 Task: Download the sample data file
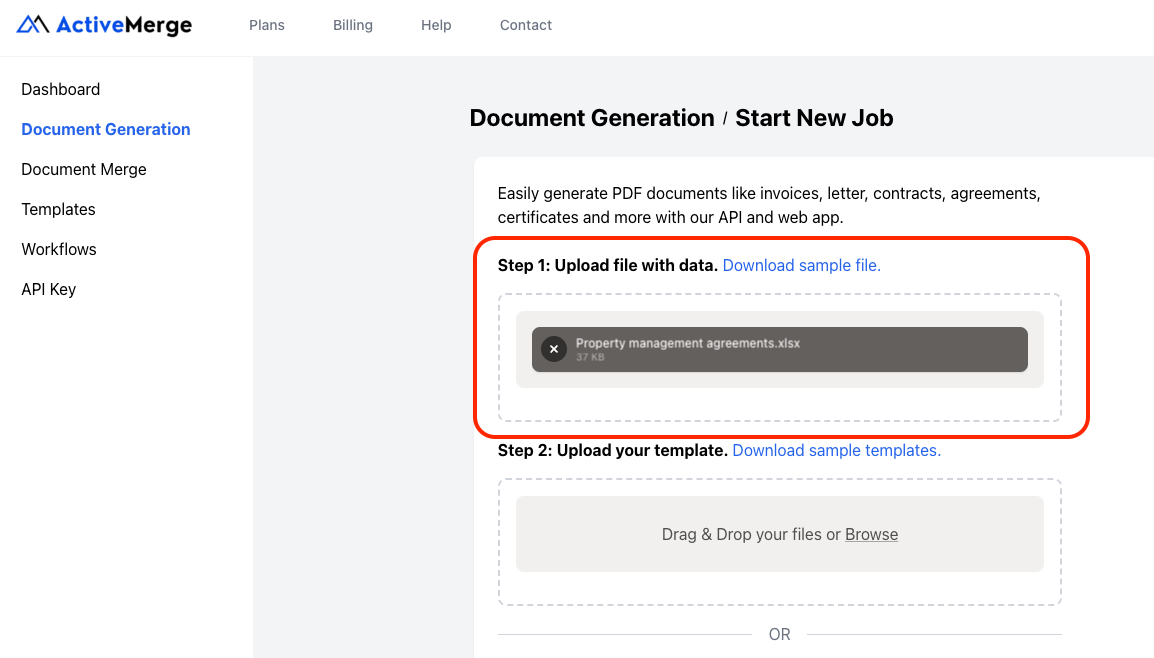[x=801, y=265]
